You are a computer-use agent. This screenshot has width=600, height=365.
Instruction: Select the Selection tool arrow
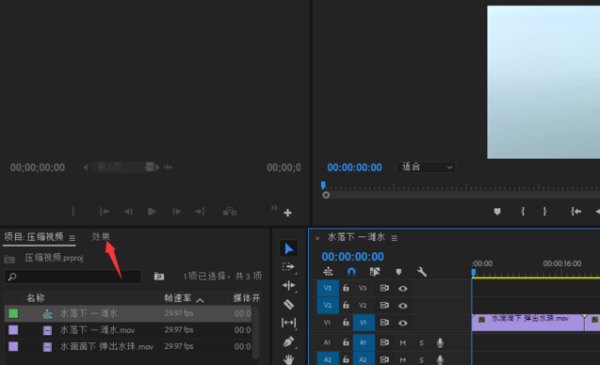289,249
